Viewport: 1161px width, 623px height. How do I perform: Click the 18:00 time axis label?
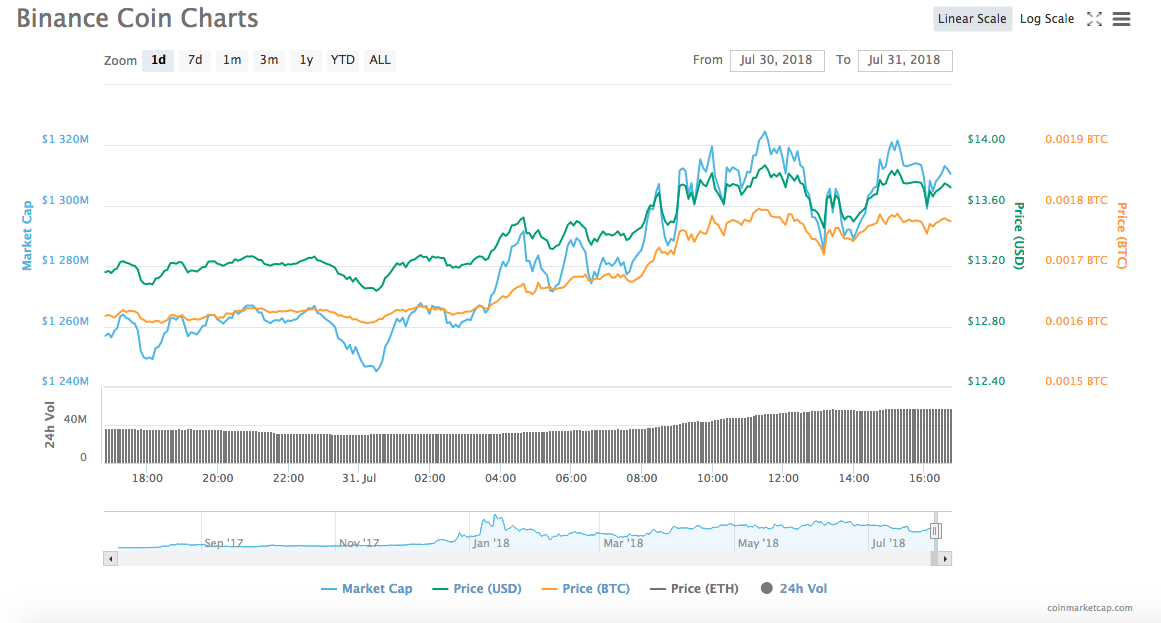click(147, 479)
